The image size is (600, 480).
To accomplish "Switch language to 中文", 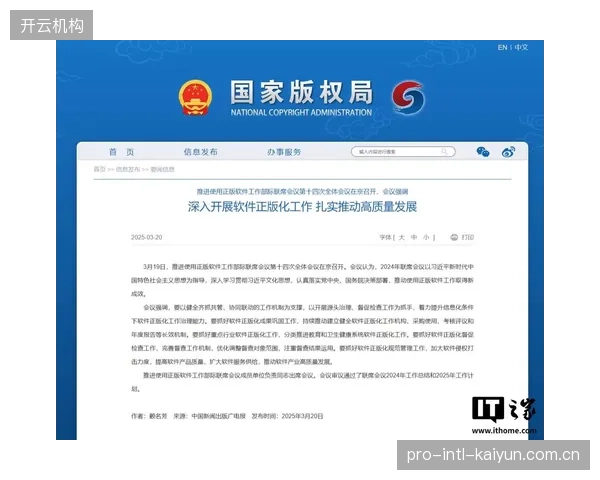I will click(x=521, y=47).
